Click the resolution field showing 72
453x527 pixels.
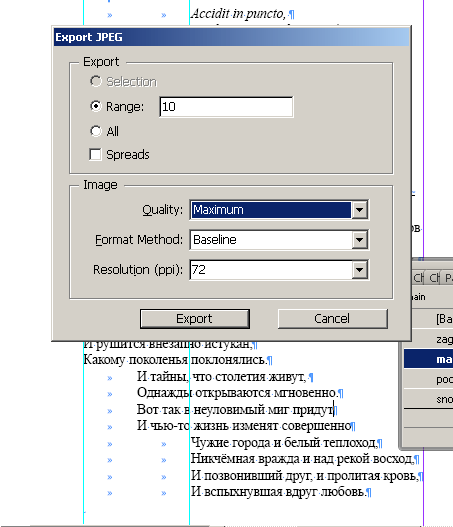coord(271,270)
